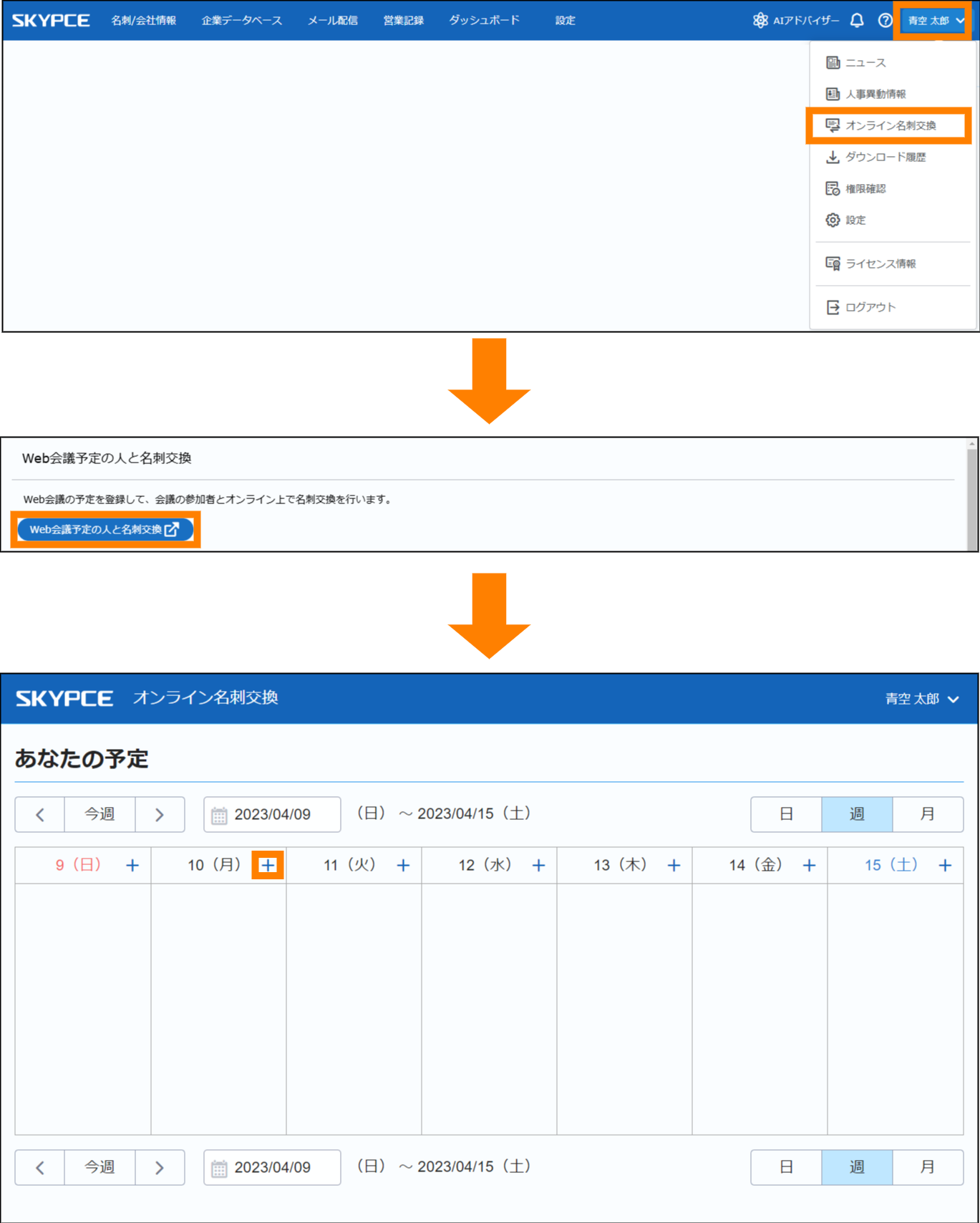Screen dimensions: 980x1223
Task: Open the notifications bell icon
Action: [x=856, y=20]
